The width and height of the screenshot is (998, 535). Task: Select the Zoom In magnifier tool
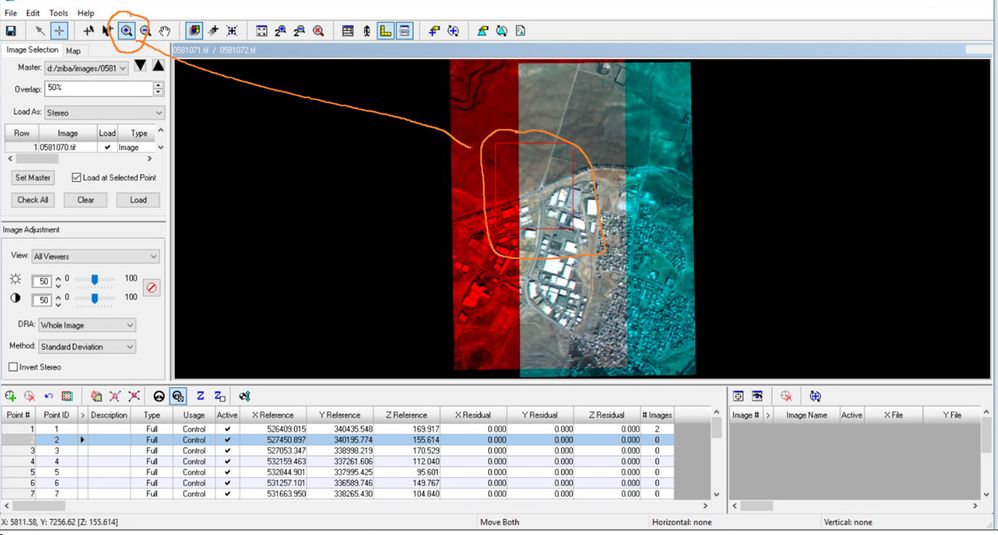click(x=127, y=31)
